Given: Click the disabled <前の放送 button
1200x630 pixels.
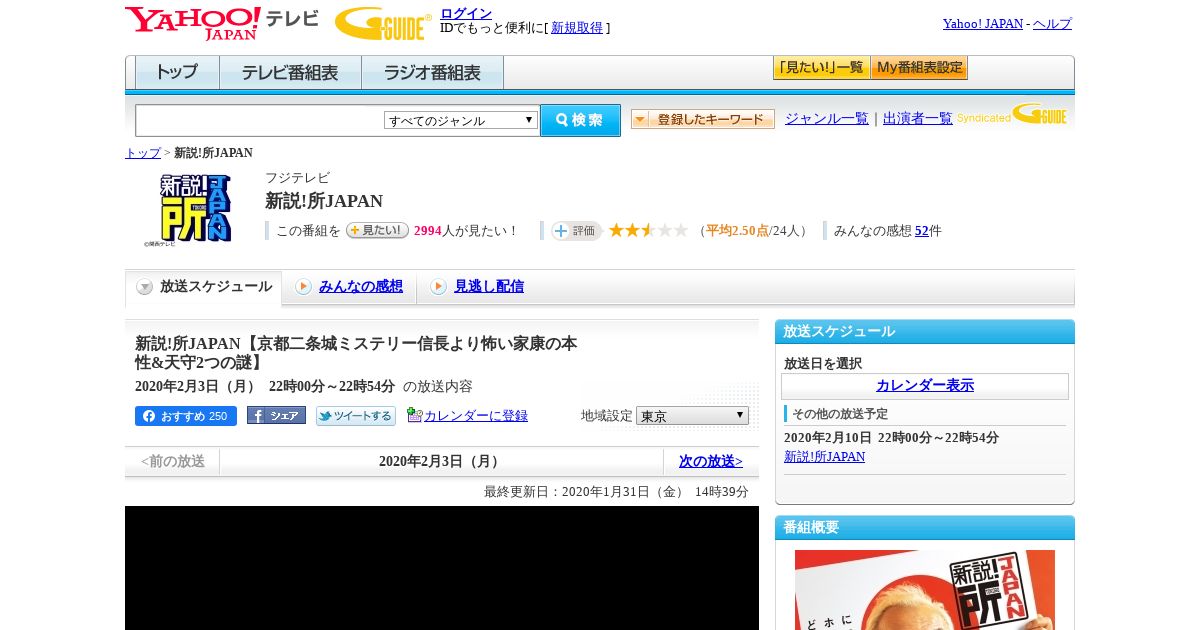Looking at the screenshot, I should 172,461.
